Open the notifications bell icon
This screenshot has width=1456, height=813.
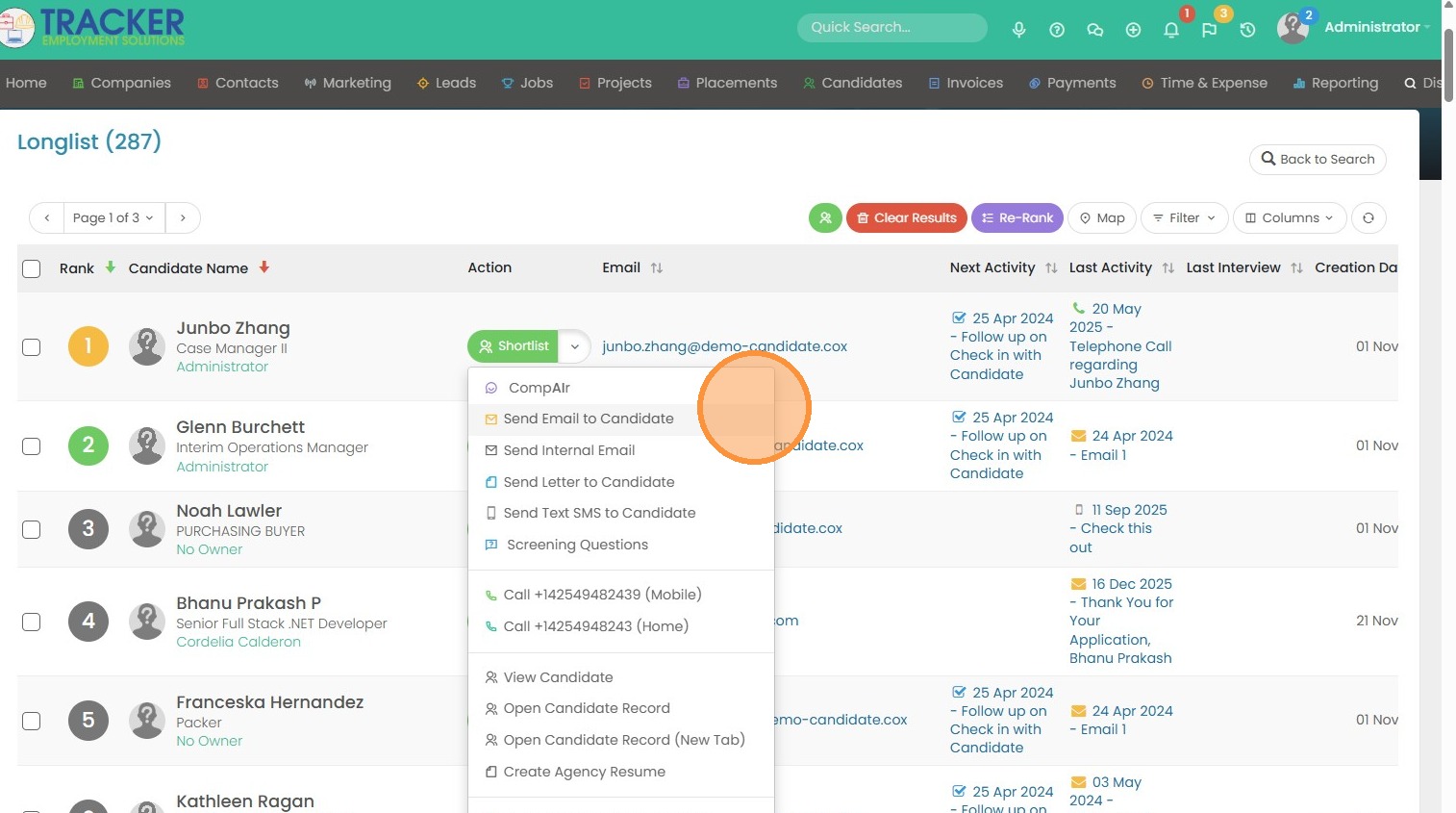pyautogui.click(x=1171, y=30)
